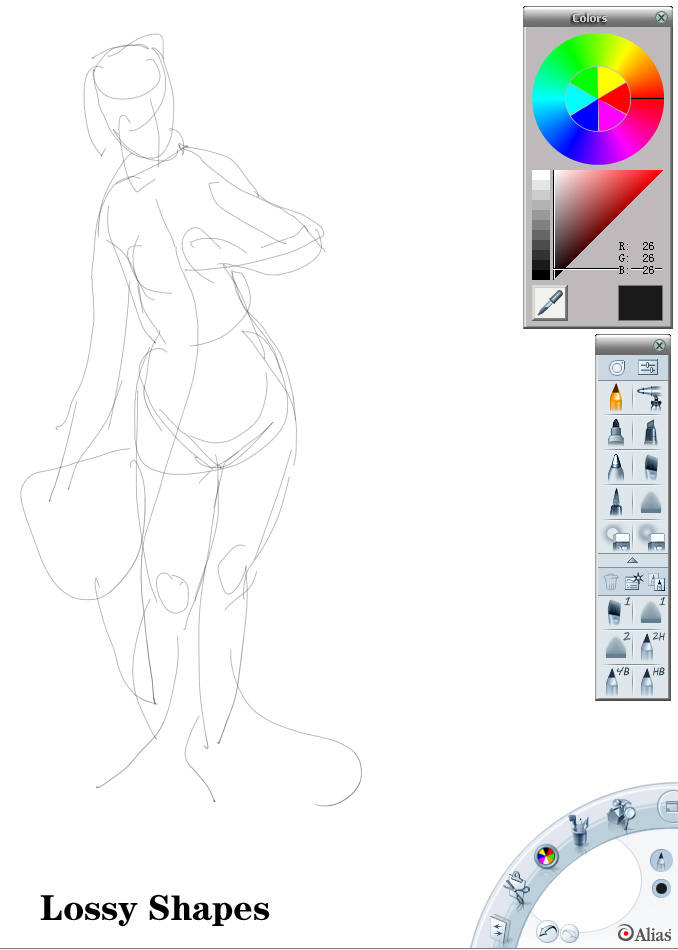
Task: Select custom soft brush preset 1
Action: 650,611
